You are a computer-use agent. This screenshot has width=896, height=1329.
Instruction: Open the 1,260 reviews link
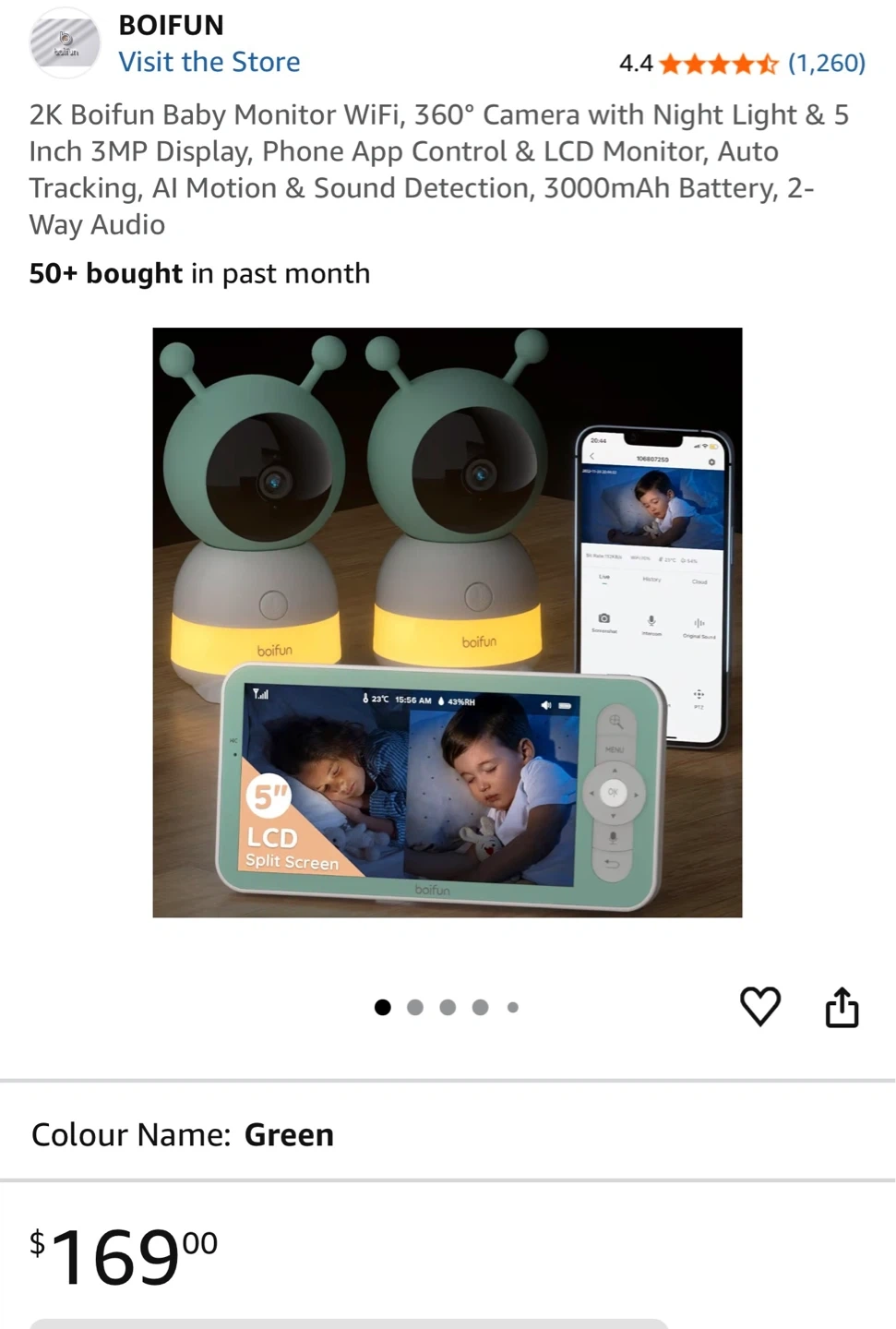click(827, 63)
